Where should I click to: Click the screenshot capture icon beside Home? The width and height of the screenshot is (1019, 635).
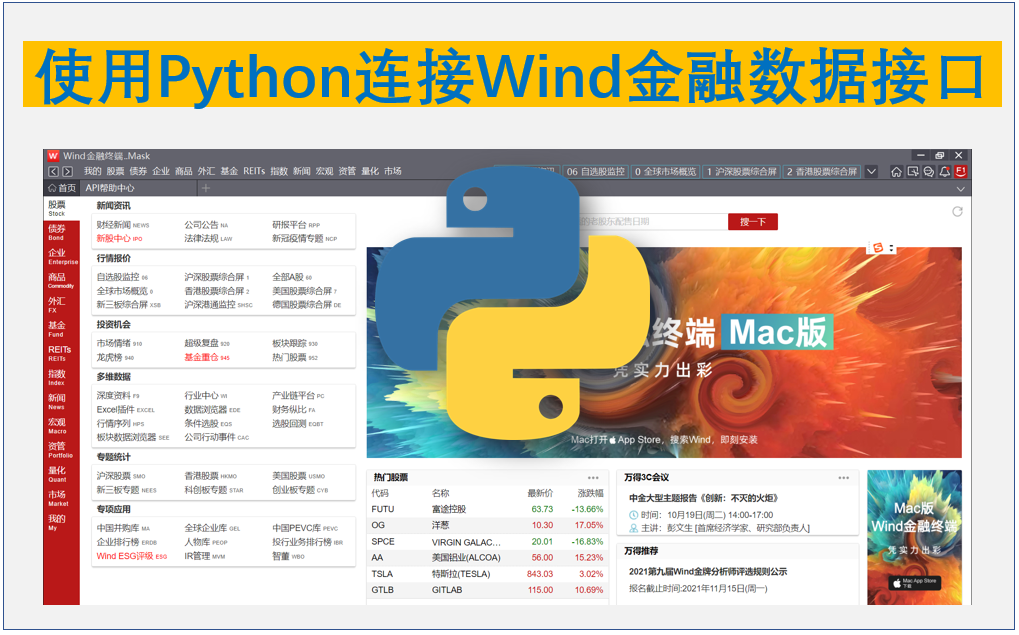pyautogui.click(x=913, y=172)
